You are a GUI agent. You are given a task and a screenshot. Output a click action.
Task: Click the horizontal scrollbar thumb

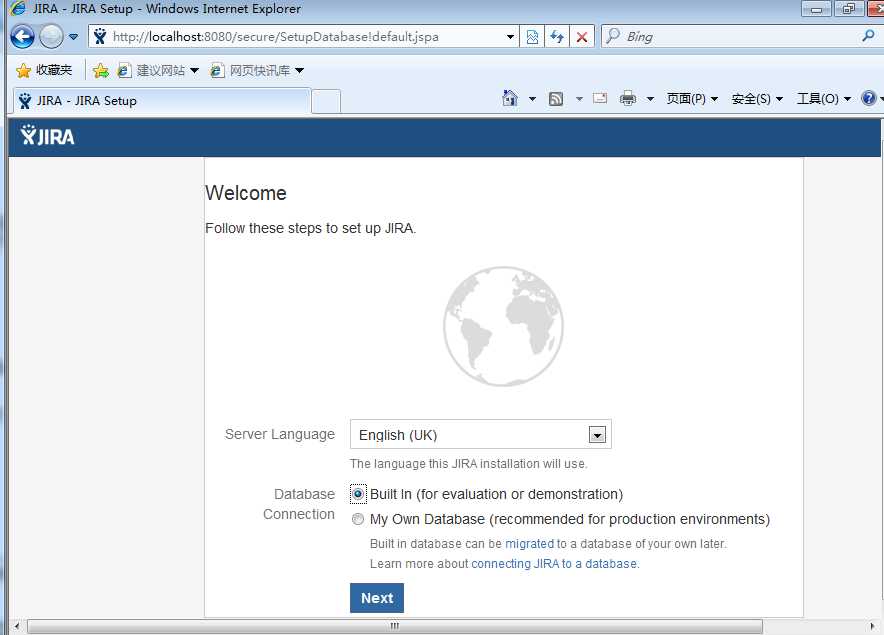[x=395, y=626]
